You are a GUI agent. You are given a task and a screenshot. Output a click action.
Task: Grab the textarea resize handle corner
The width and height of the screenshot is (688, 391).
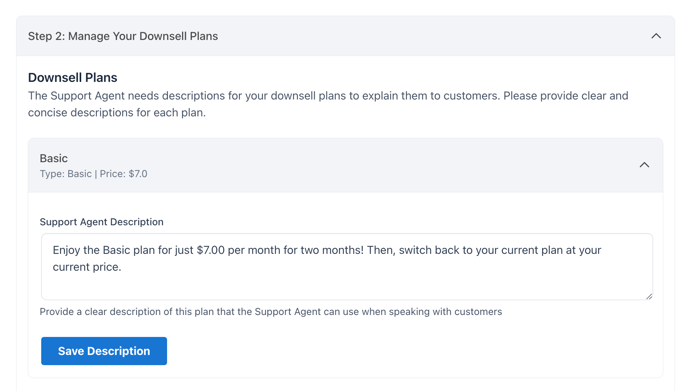point(649,297)
